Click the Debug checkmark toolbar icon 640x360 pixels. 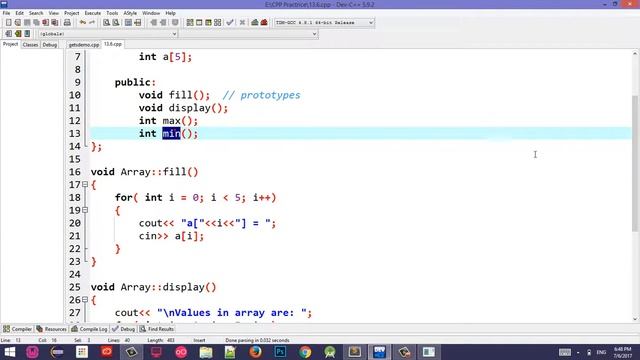(230, 22)
